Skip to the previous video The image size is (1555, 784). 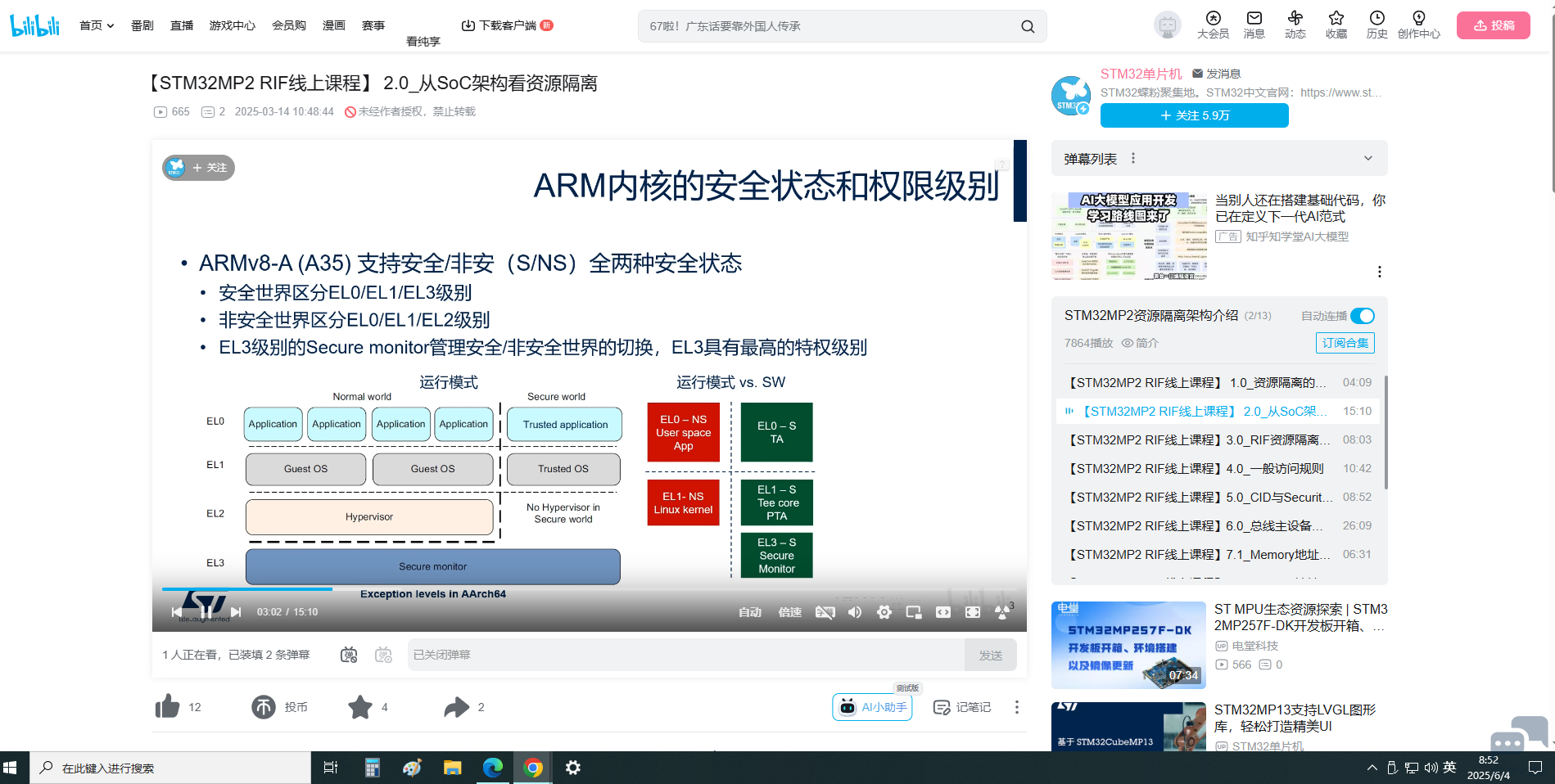(x=177, y=612)
